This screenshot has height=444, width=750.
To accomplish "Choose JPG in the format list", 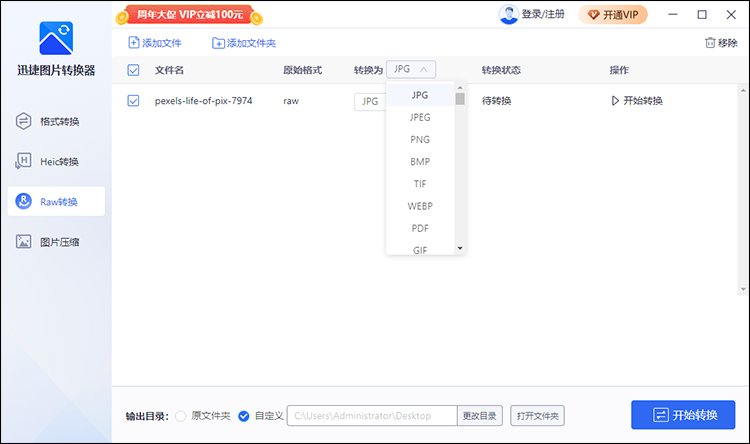I will [420, 95].
